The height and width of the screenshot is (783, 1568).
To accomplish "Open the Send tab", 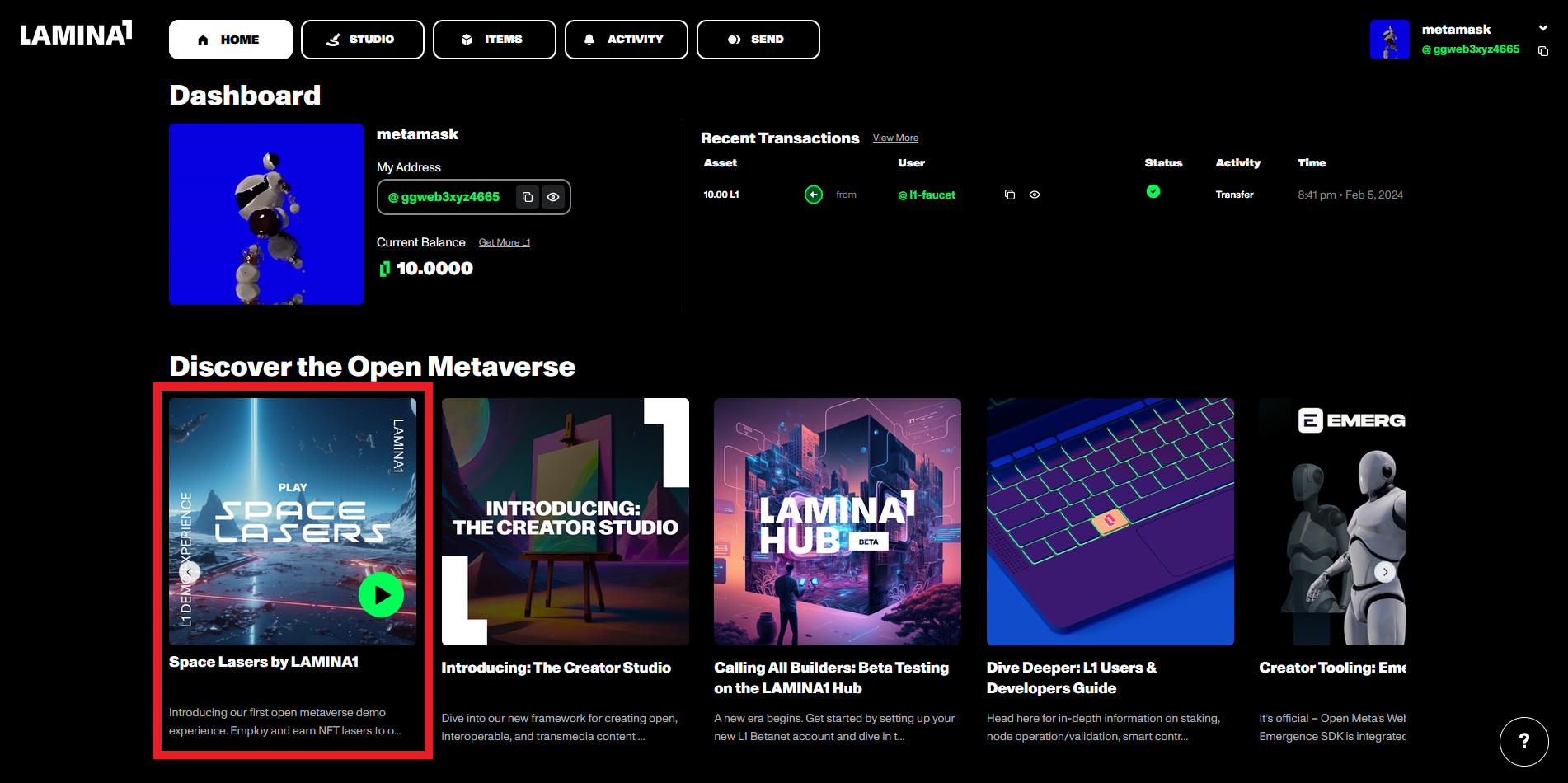I will tap(758, 40).
